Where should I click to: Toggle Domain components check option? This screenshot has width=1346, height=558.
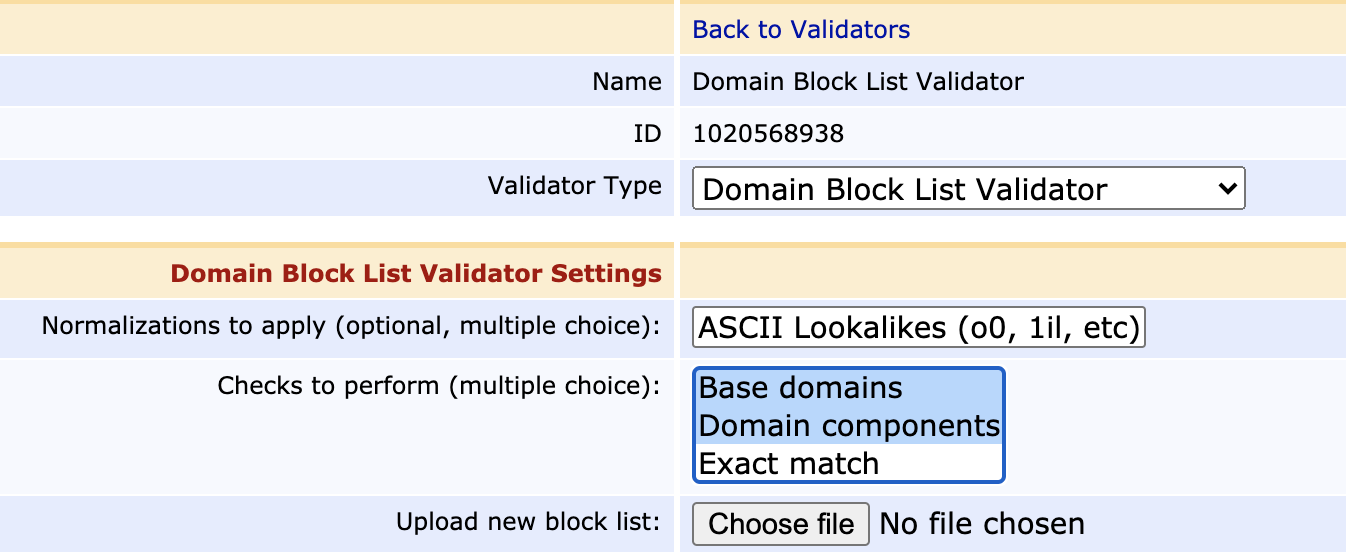849,426
